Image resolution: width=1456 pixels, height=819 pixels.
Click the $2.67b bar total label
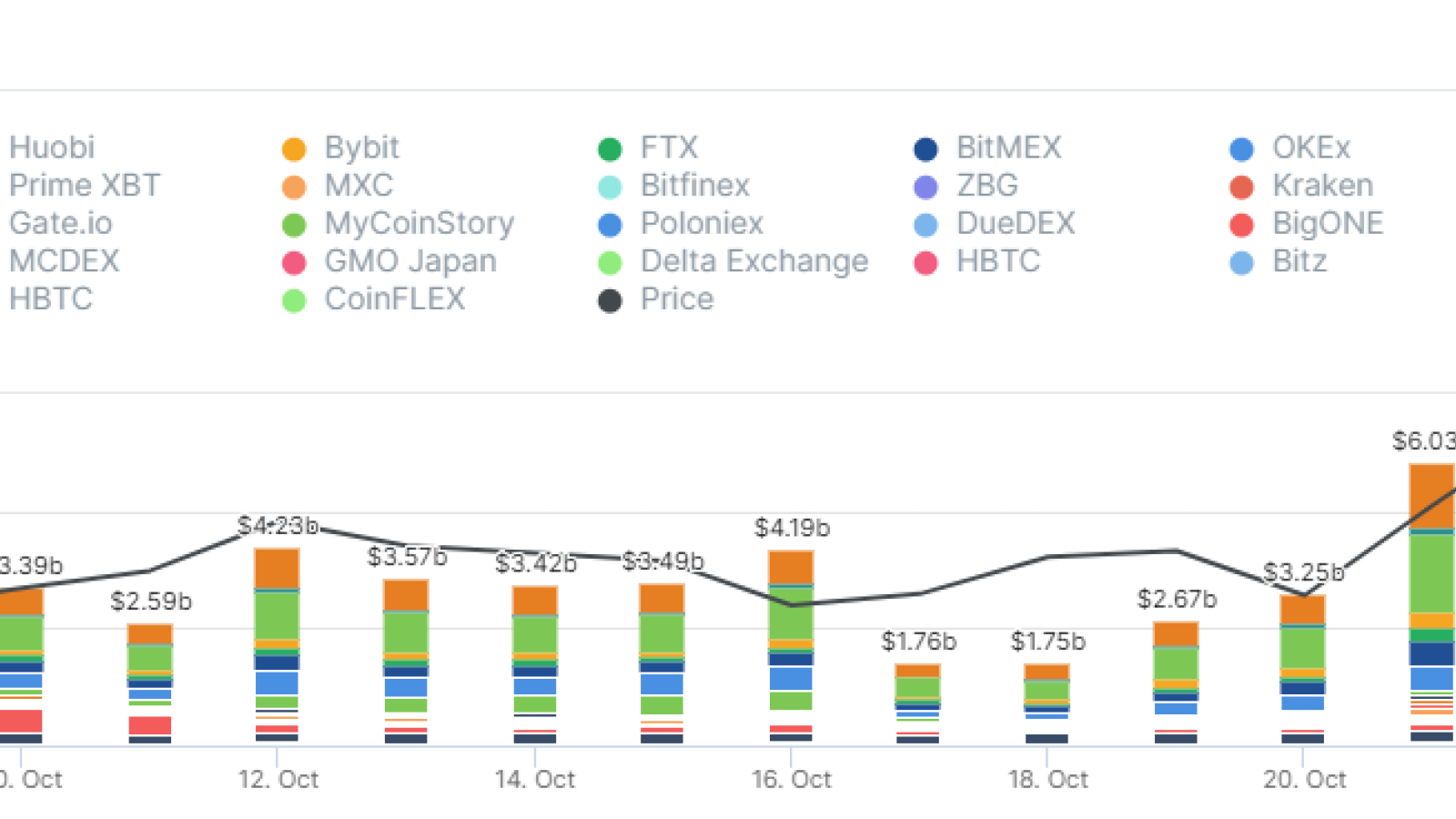pos(1178,600)
